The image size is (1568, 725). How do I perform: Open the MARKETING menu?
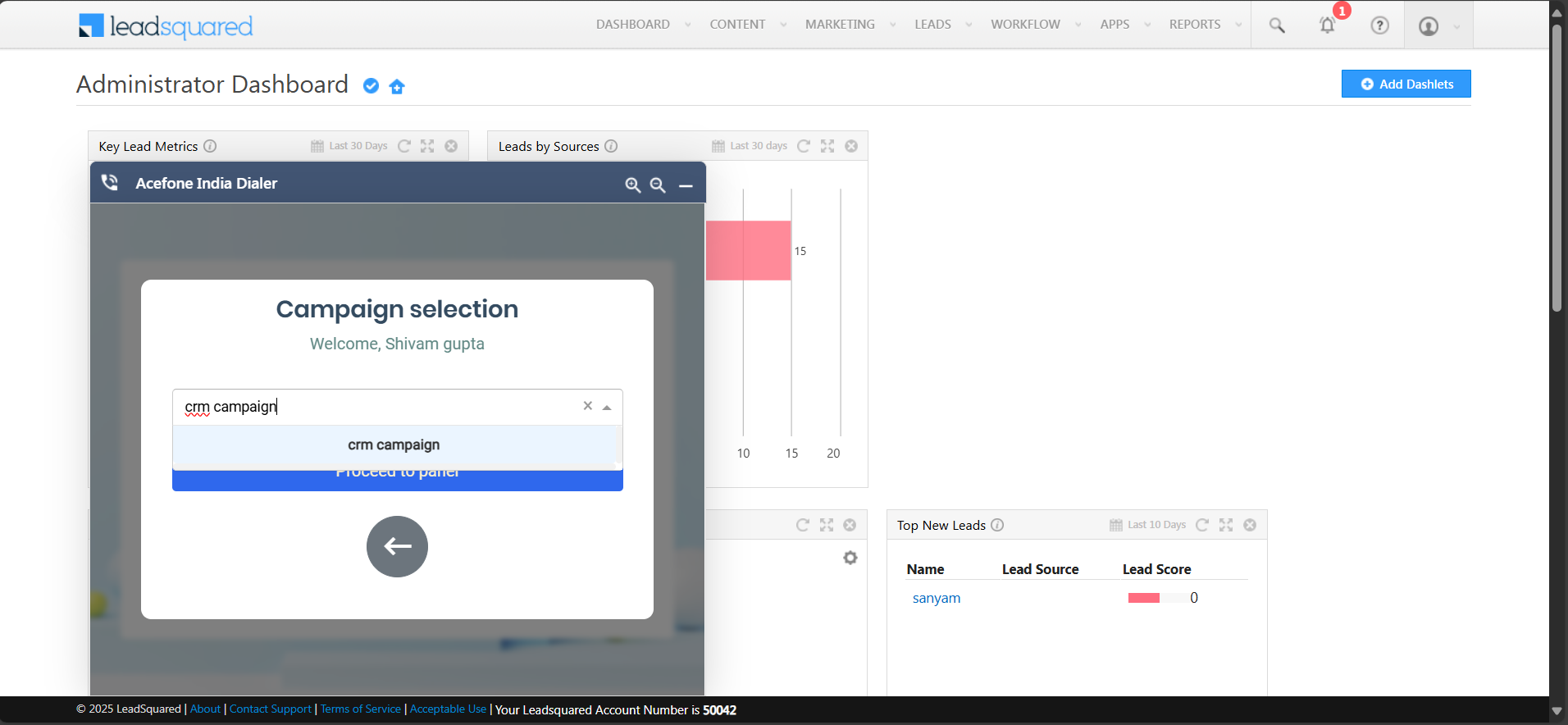840,25
